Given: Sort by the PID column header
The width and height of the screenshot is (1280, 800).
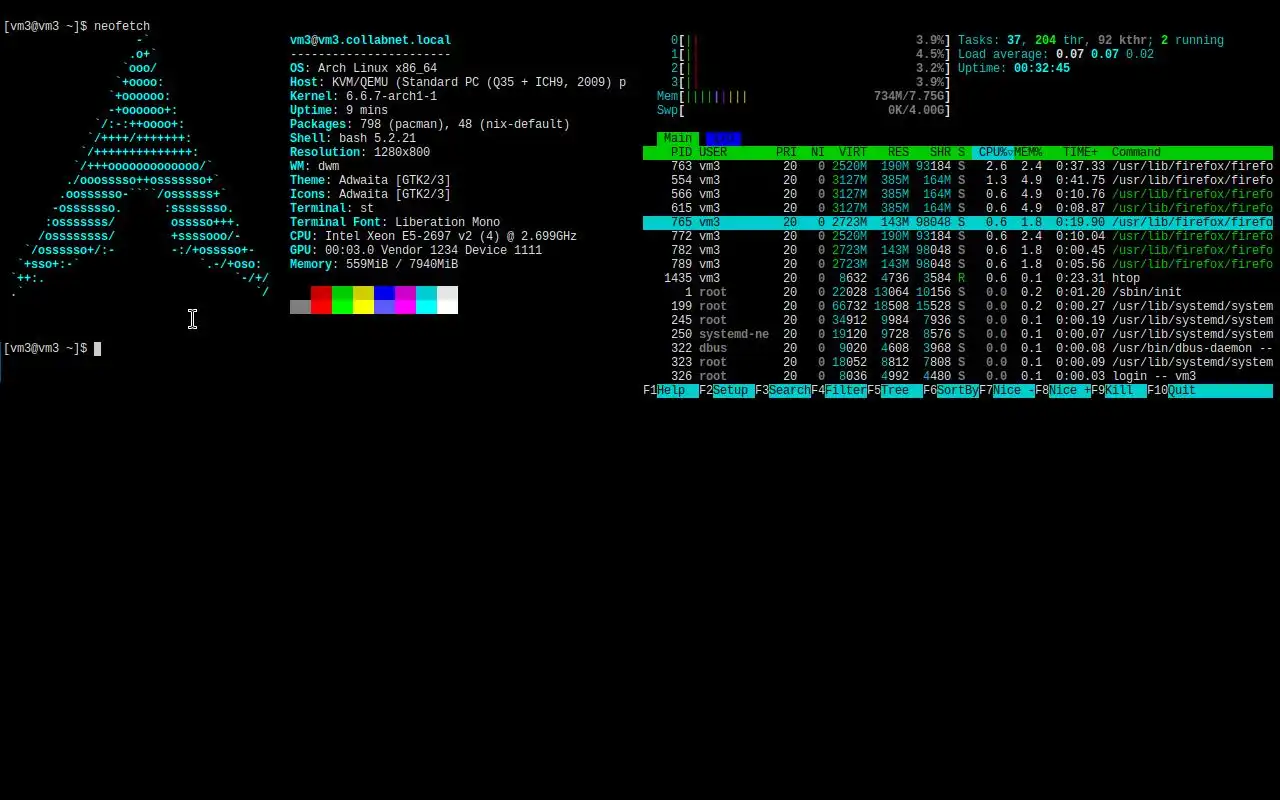Looking at the screenshot, I should click(x=681, y=152).
